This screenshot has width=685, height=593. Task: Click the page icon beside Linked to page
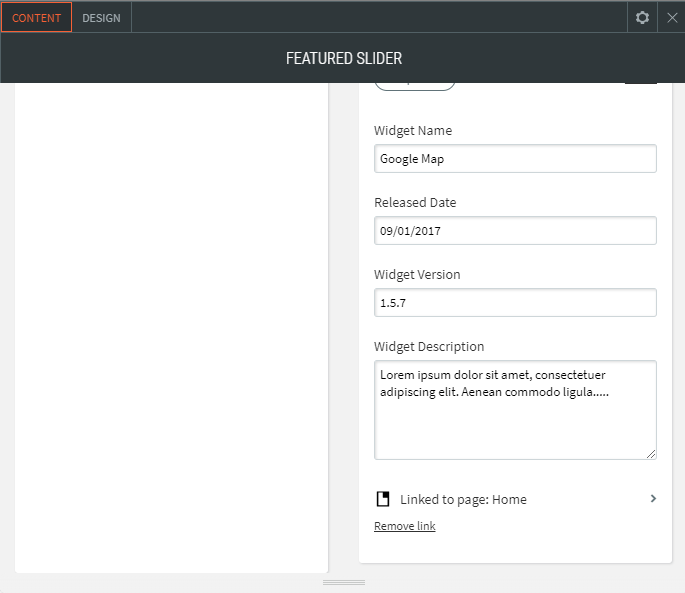(x=382, y=499)
